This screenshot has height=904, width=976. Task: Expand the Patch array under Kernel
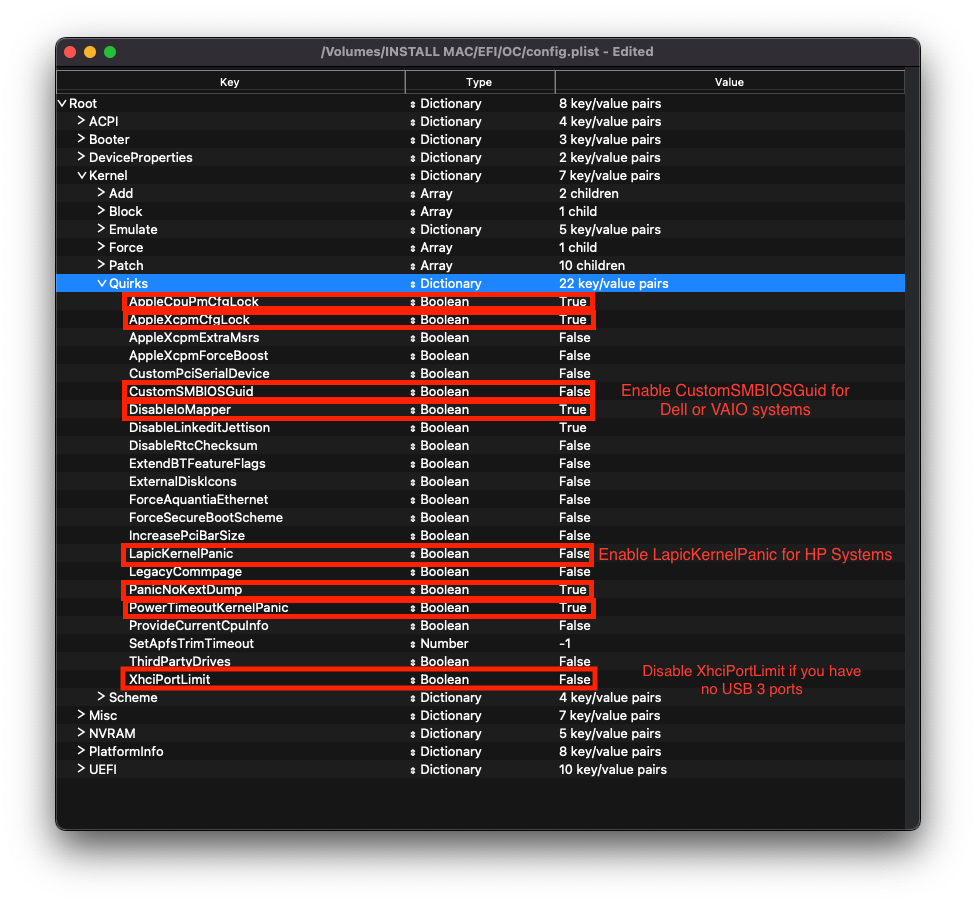click(101, 265)
